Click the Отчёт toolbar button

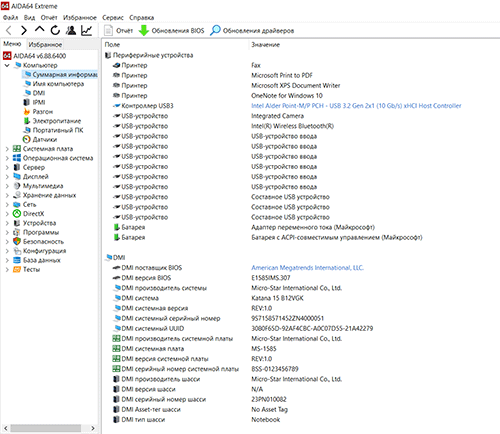118,31
